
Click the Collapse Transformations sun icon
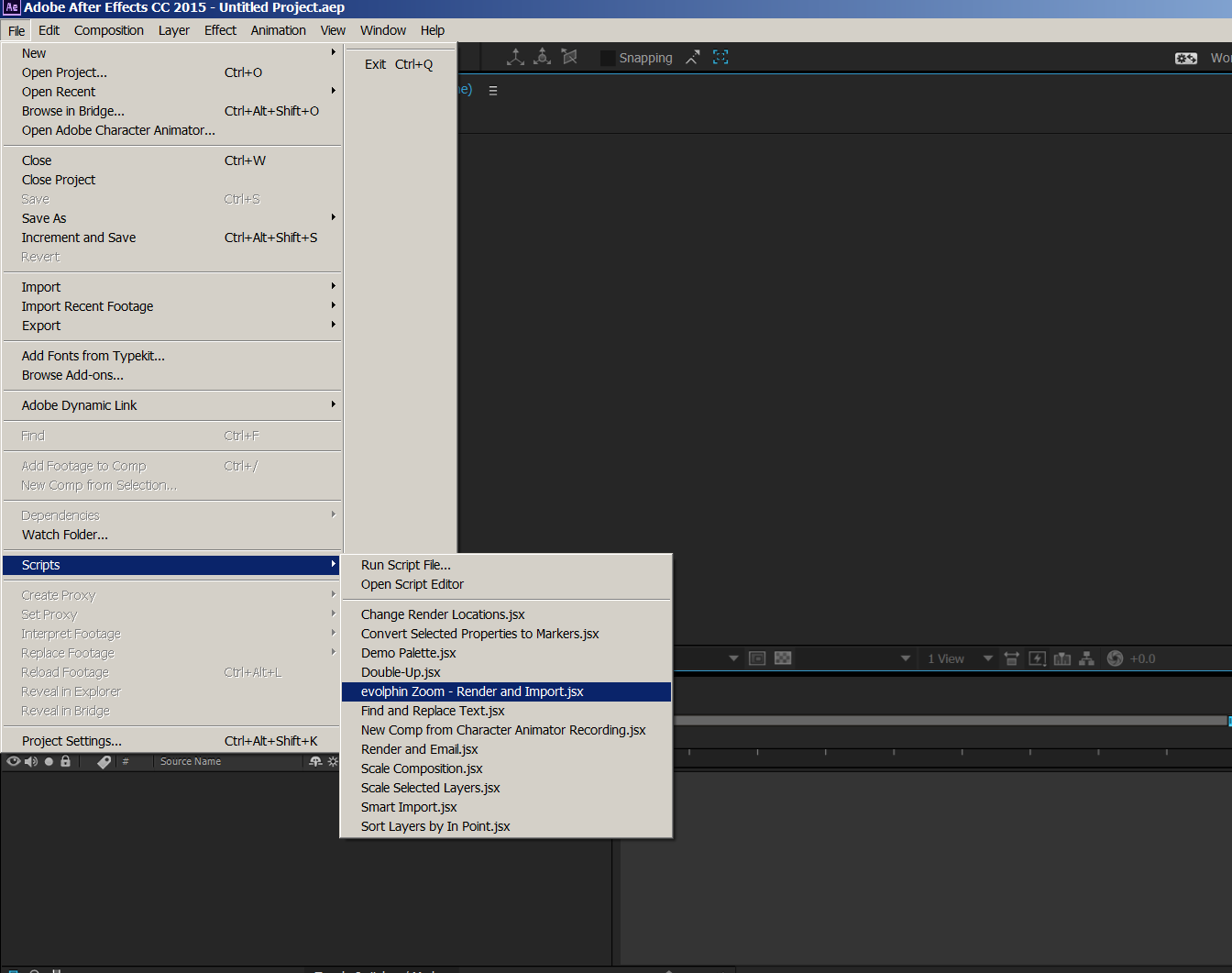tap(333, 762)
